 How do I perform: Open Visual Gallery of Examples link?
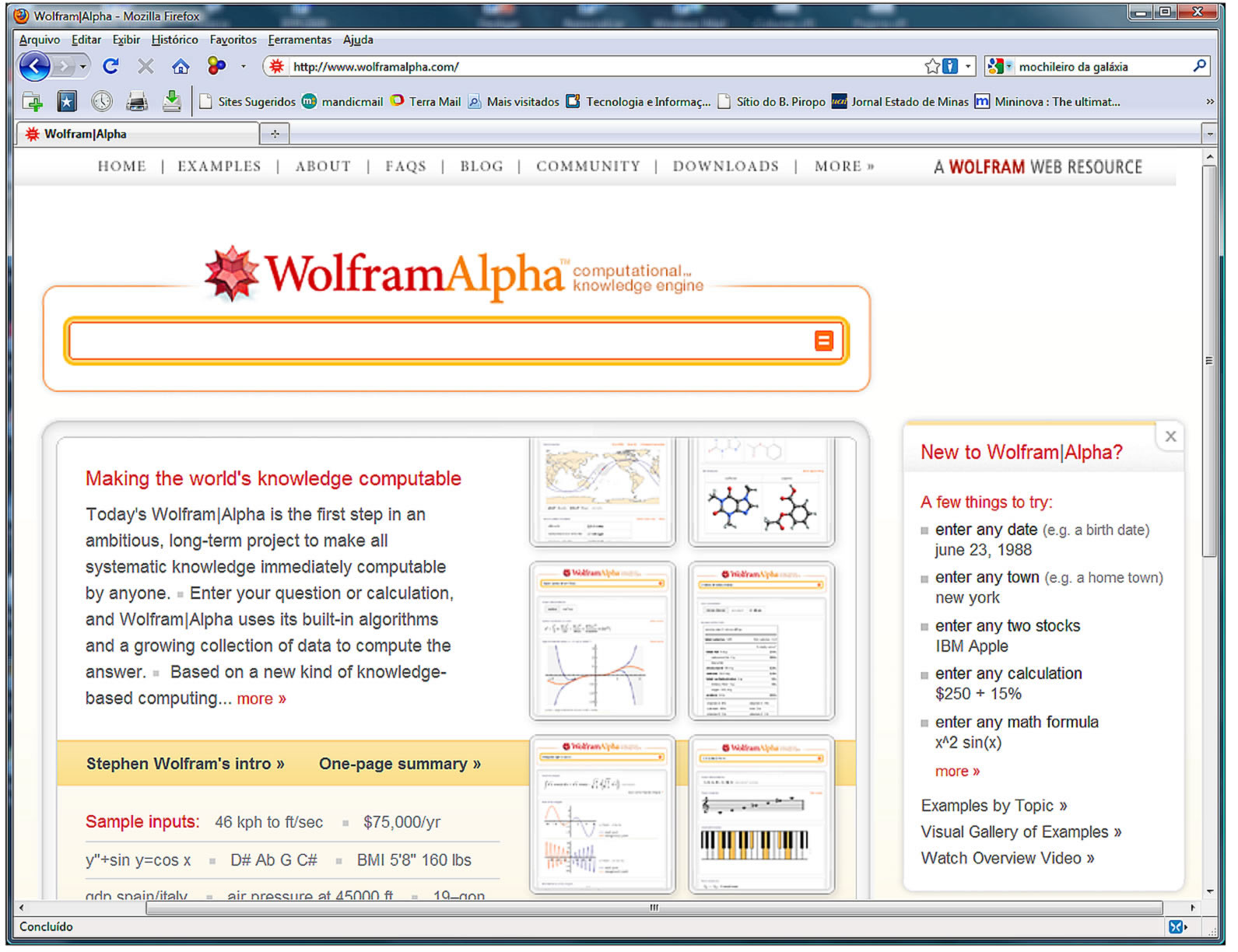(x=1021, y=831)
